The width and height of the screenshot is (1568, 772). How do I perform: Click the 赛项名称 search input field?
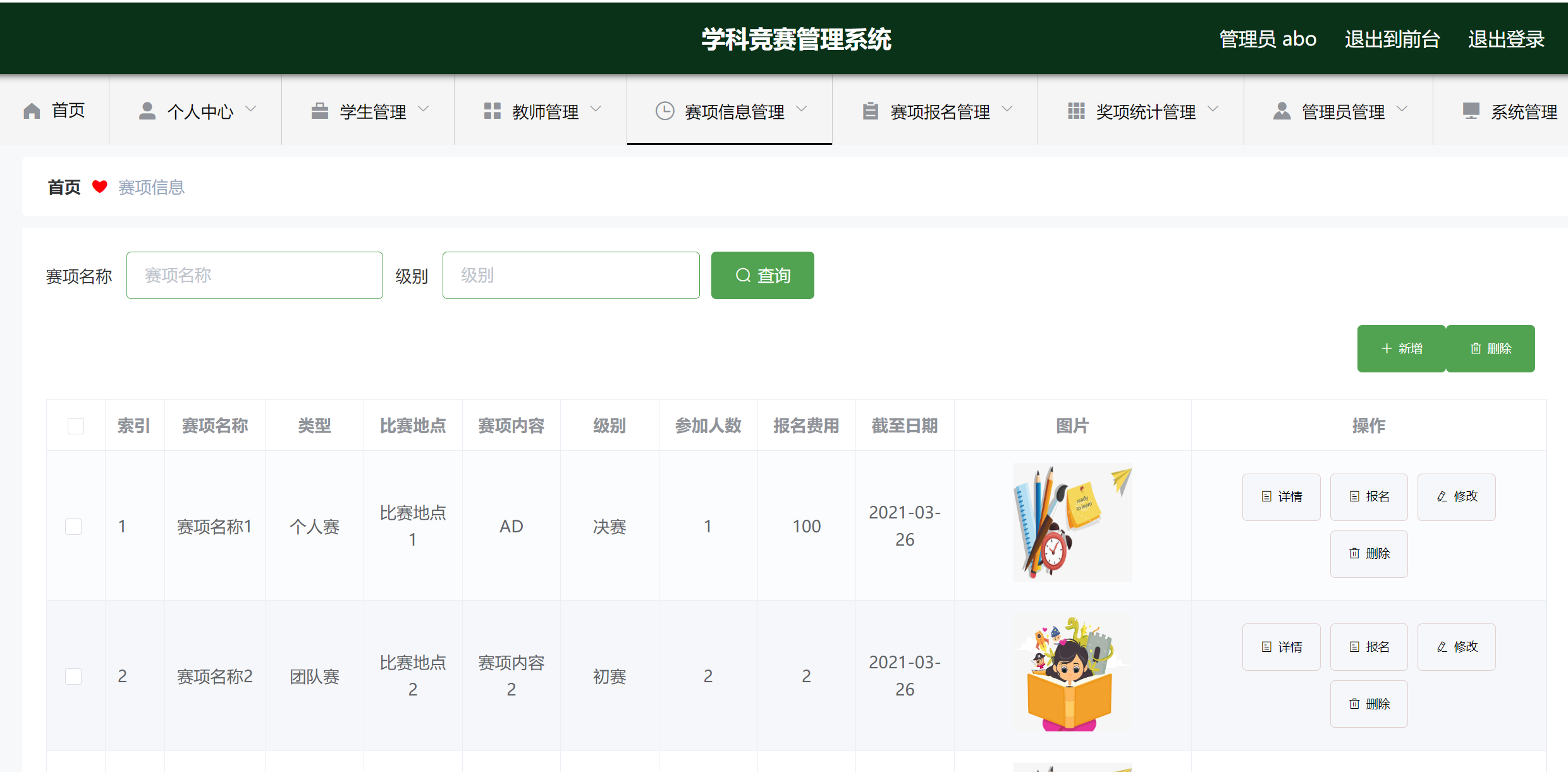pos(254,275)
